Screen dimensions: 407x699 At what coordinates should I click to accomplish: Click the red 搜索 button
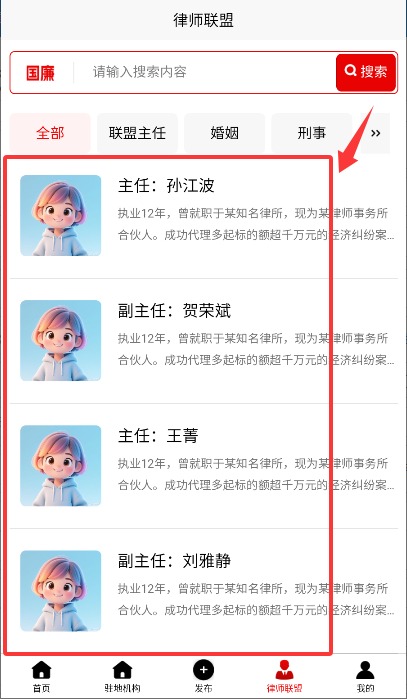coord(366,72)
